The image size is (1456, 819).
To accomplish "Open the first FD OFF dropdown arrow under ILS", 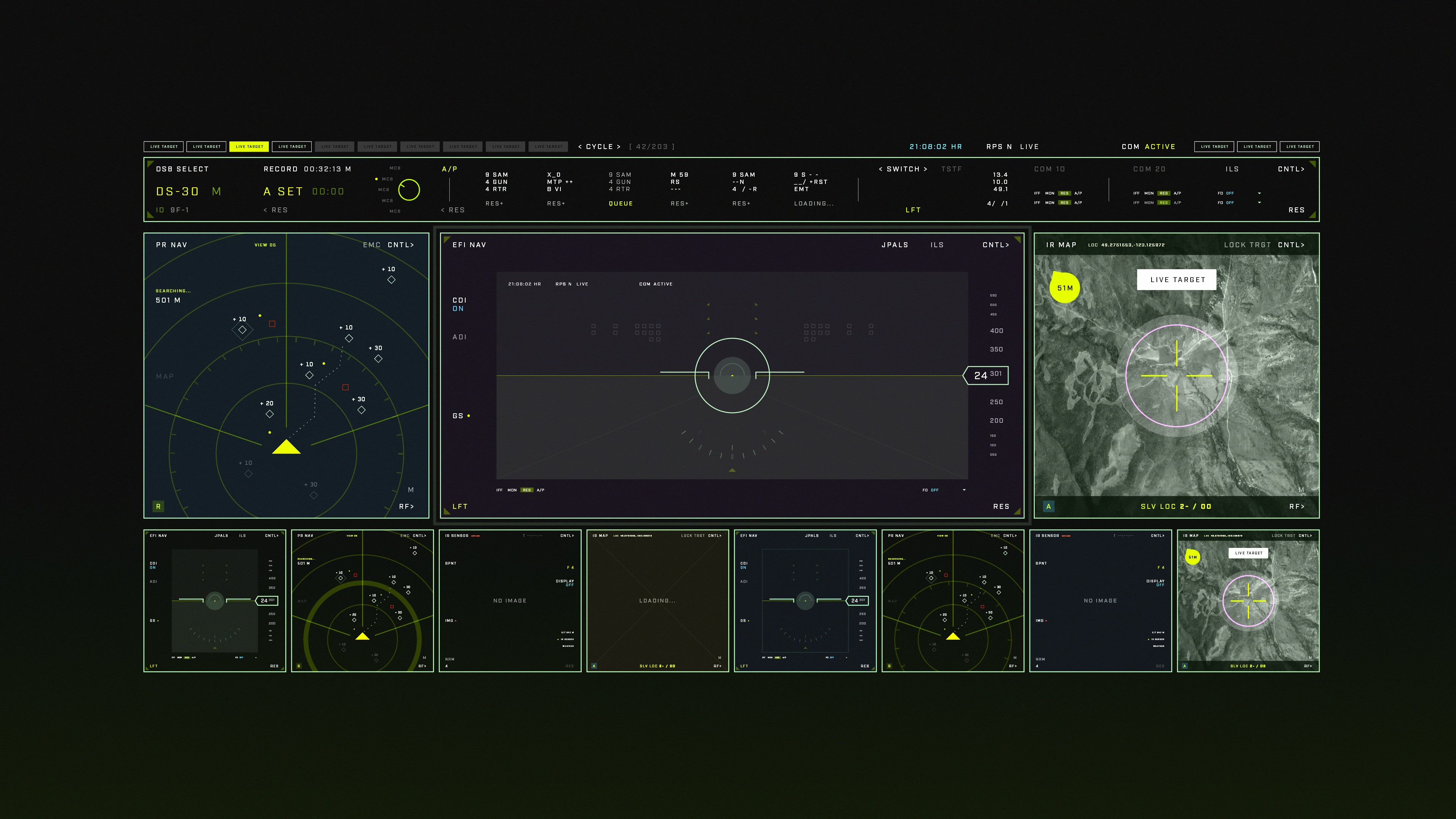I will 1259,193.
